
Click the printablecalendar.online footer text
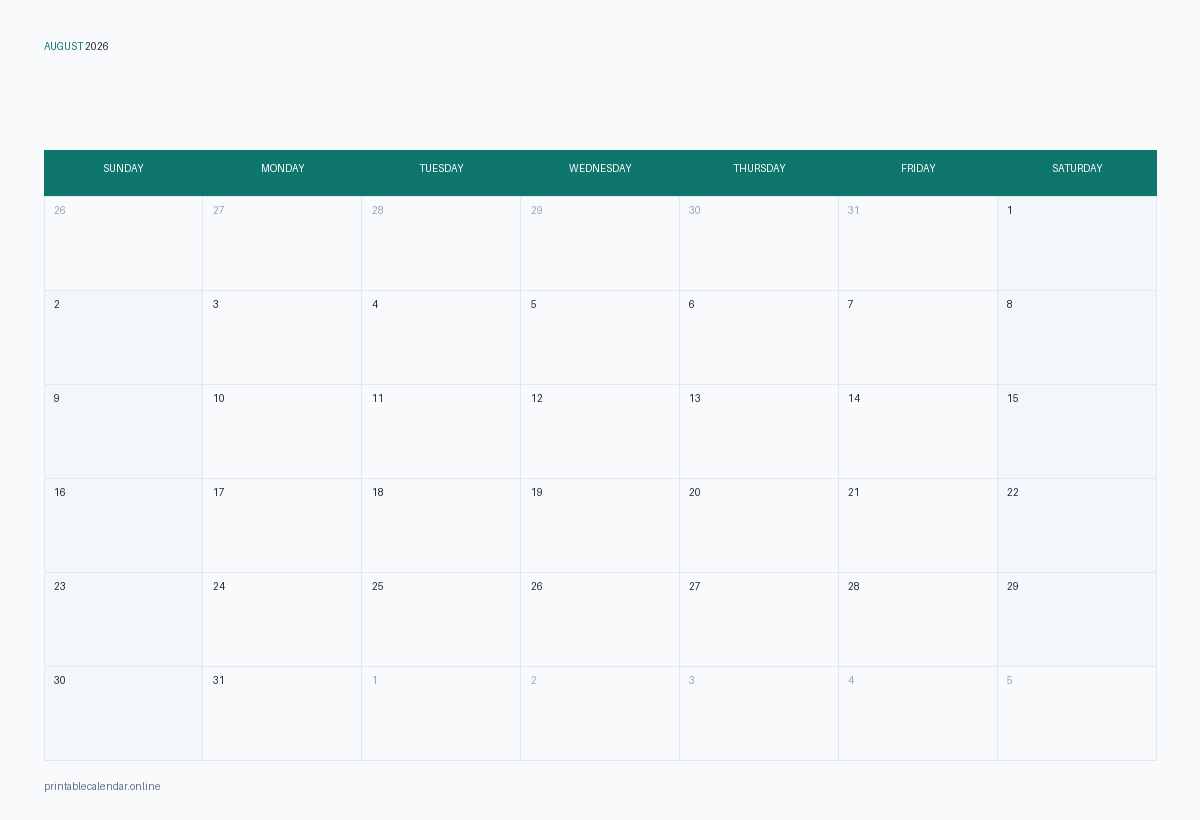[x=102, y=786]
